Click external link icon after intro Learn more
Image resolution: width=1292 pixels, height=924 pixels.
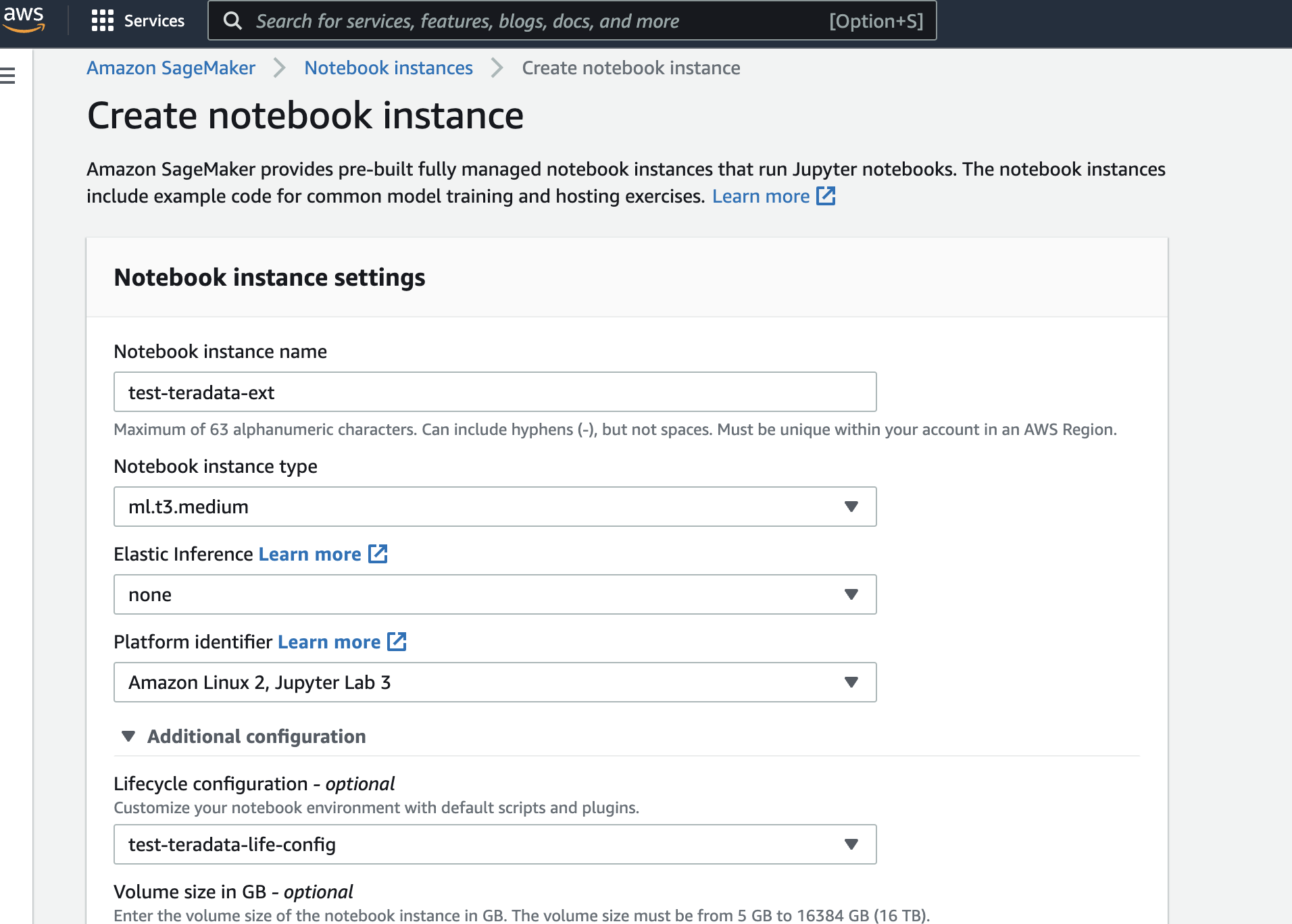click(826, 196)
